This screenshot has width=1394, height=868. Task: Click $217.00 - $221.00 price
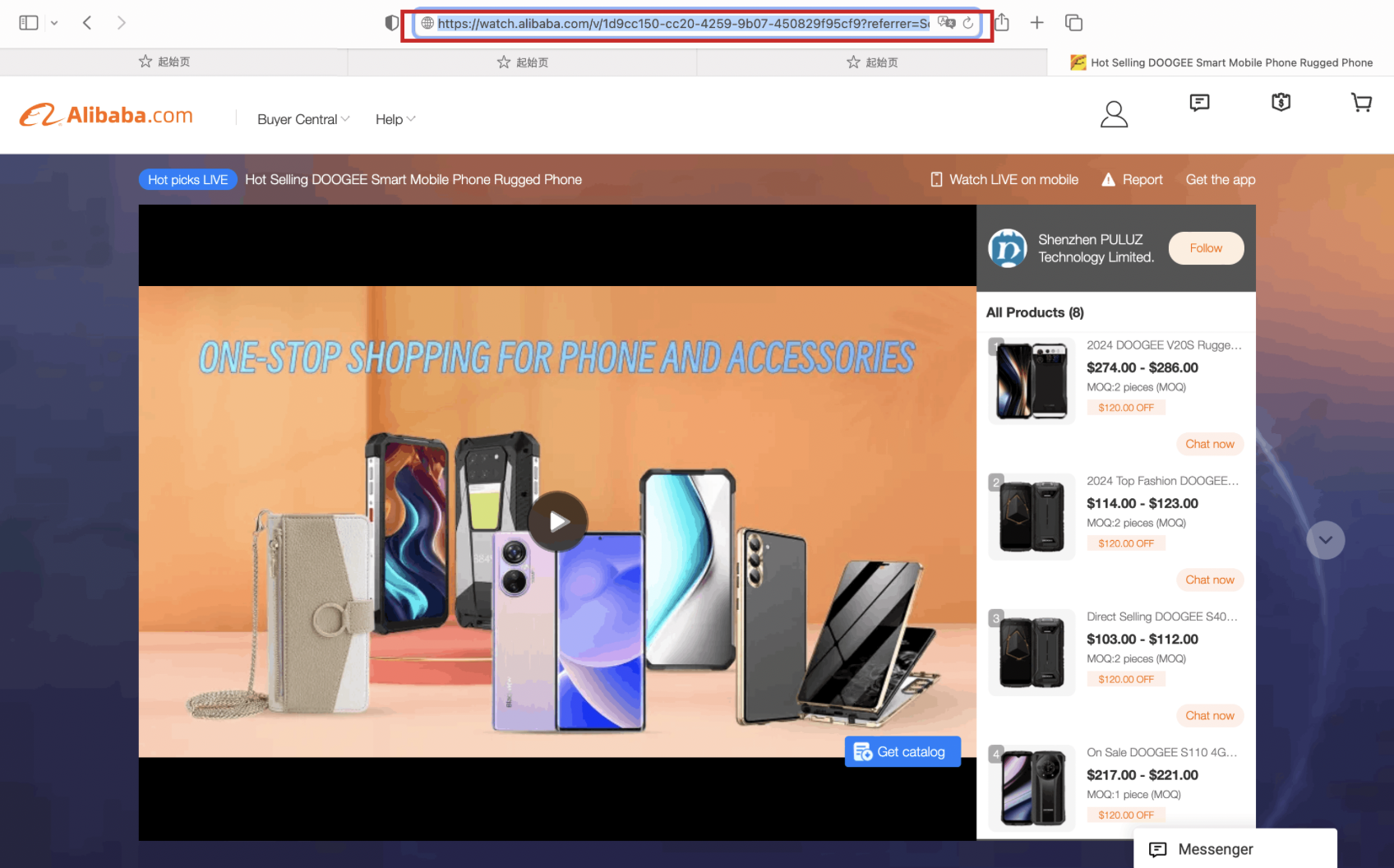coord(1142,774)
